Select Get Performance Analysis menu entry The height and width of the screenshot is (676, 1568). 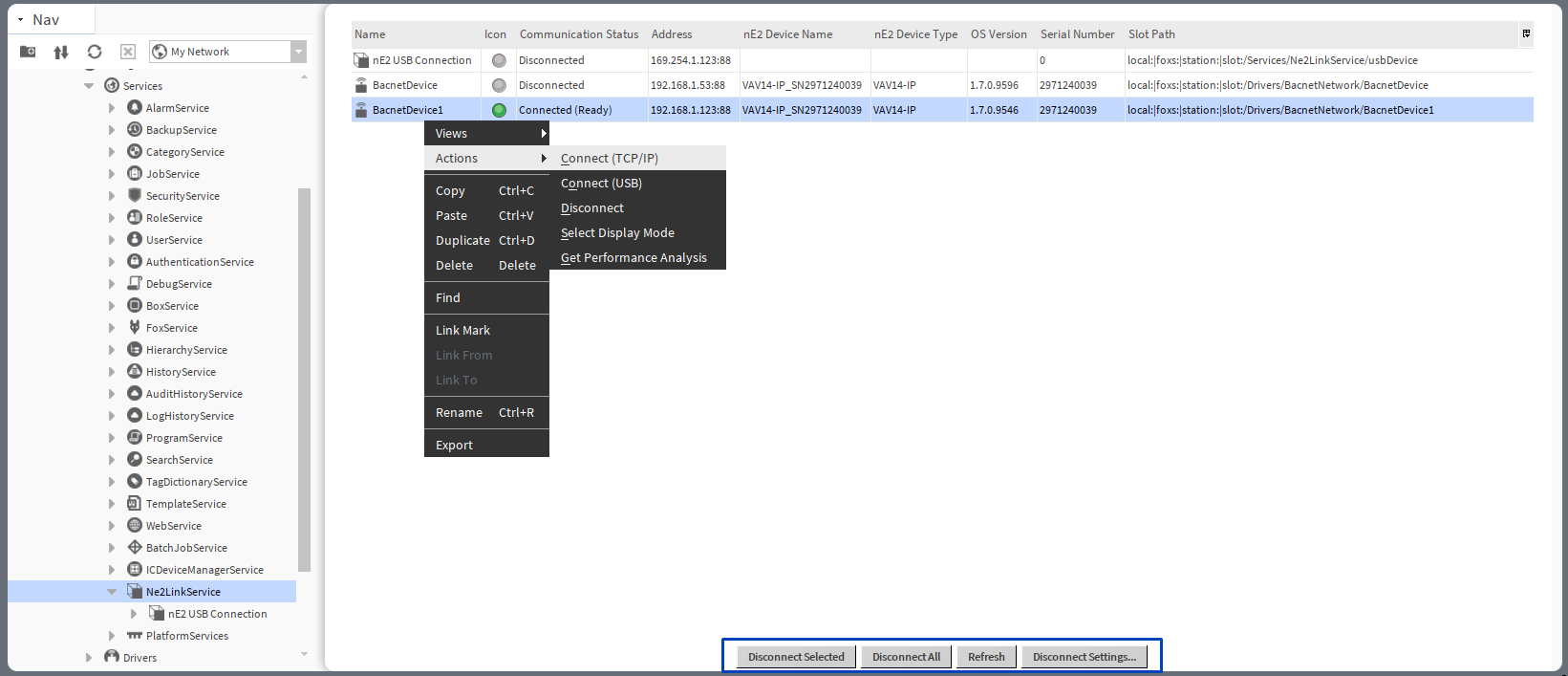tap(634, 258)
